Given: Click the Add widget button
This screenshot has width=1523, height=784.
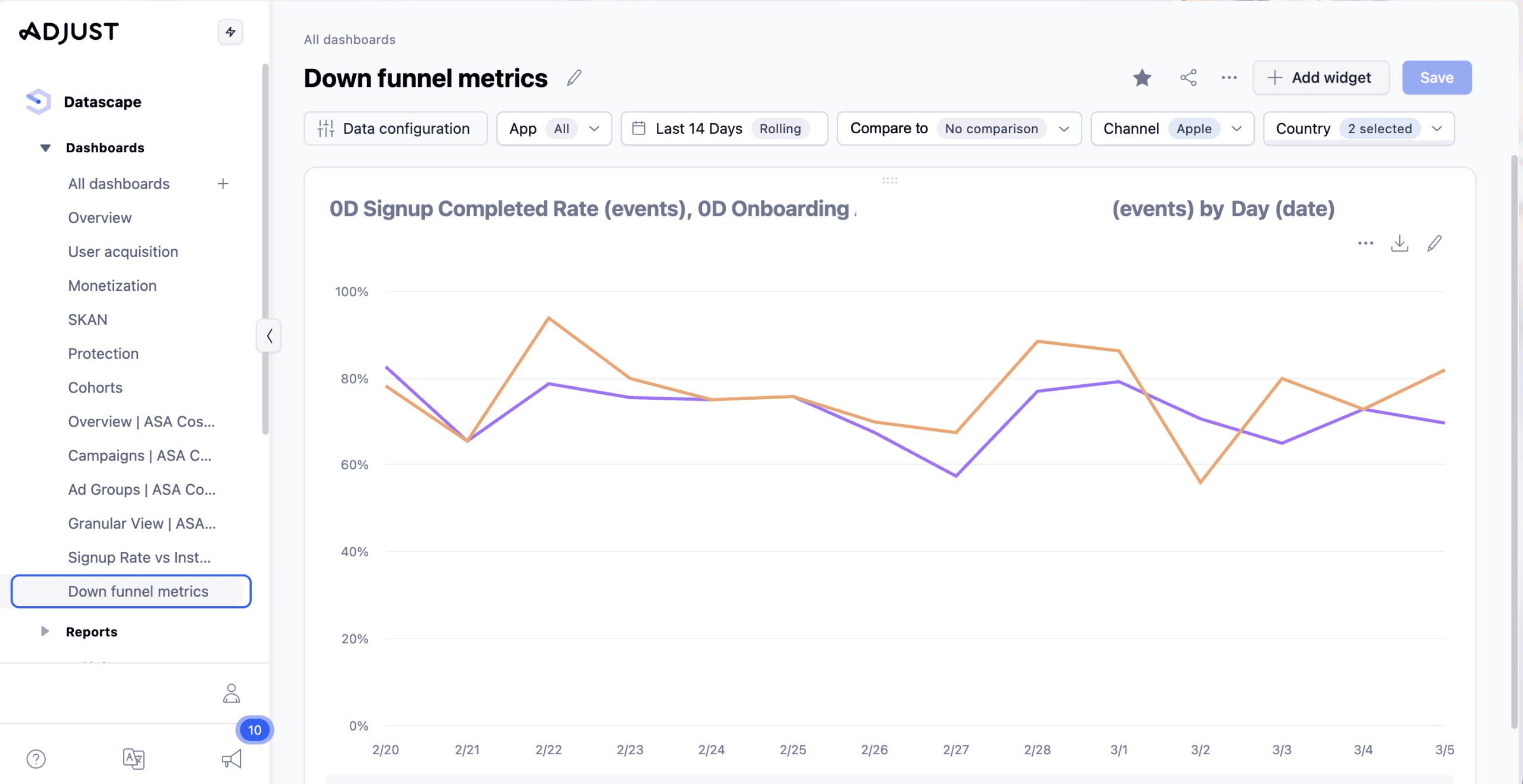Looking at the screenshot, I should [x=1320, y=78].
